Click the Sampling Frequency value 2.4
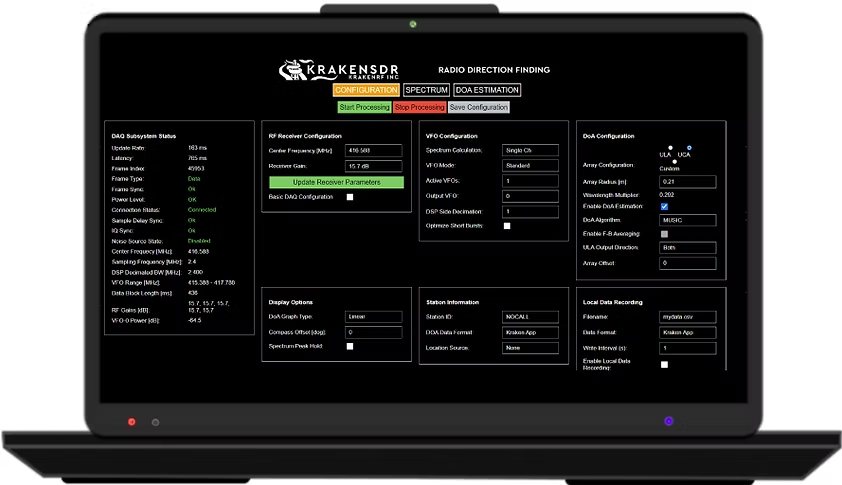Viewport: 842px width, 485px height. (192, 262)
